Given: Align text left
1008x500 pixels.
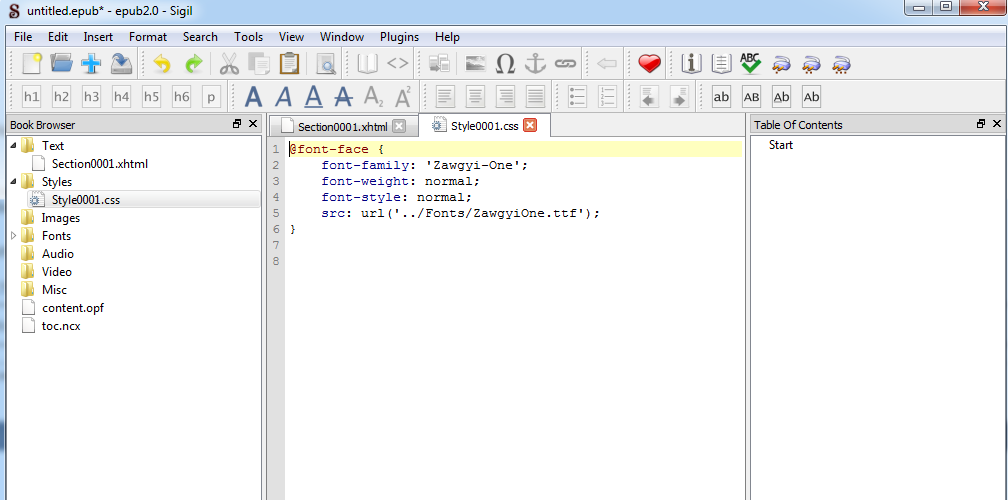Looking at the screenshot, I should pyautogui.click(x=446, y=97).
